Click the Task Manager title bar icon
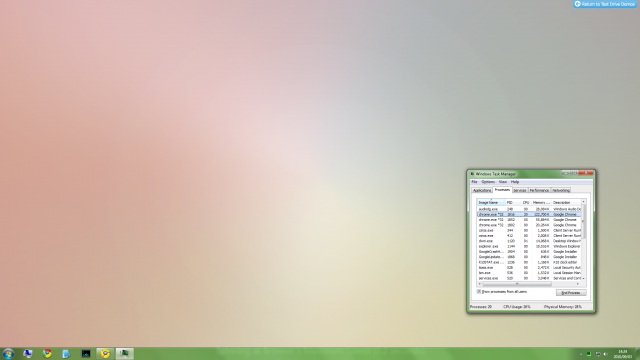Image resolution: width=640 pixels, height=360 pixels. pos(472,174)
